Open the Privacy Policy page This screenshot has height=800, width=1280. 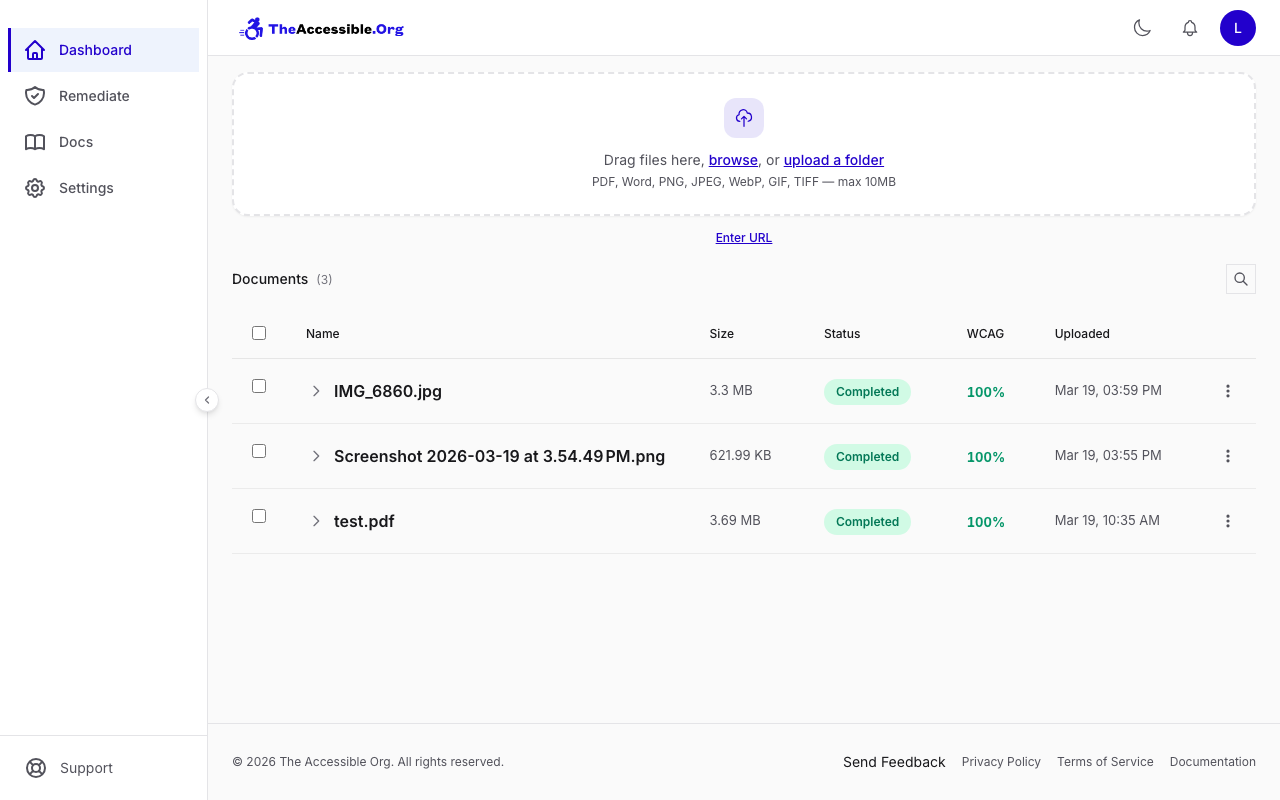coord(1001,762)
